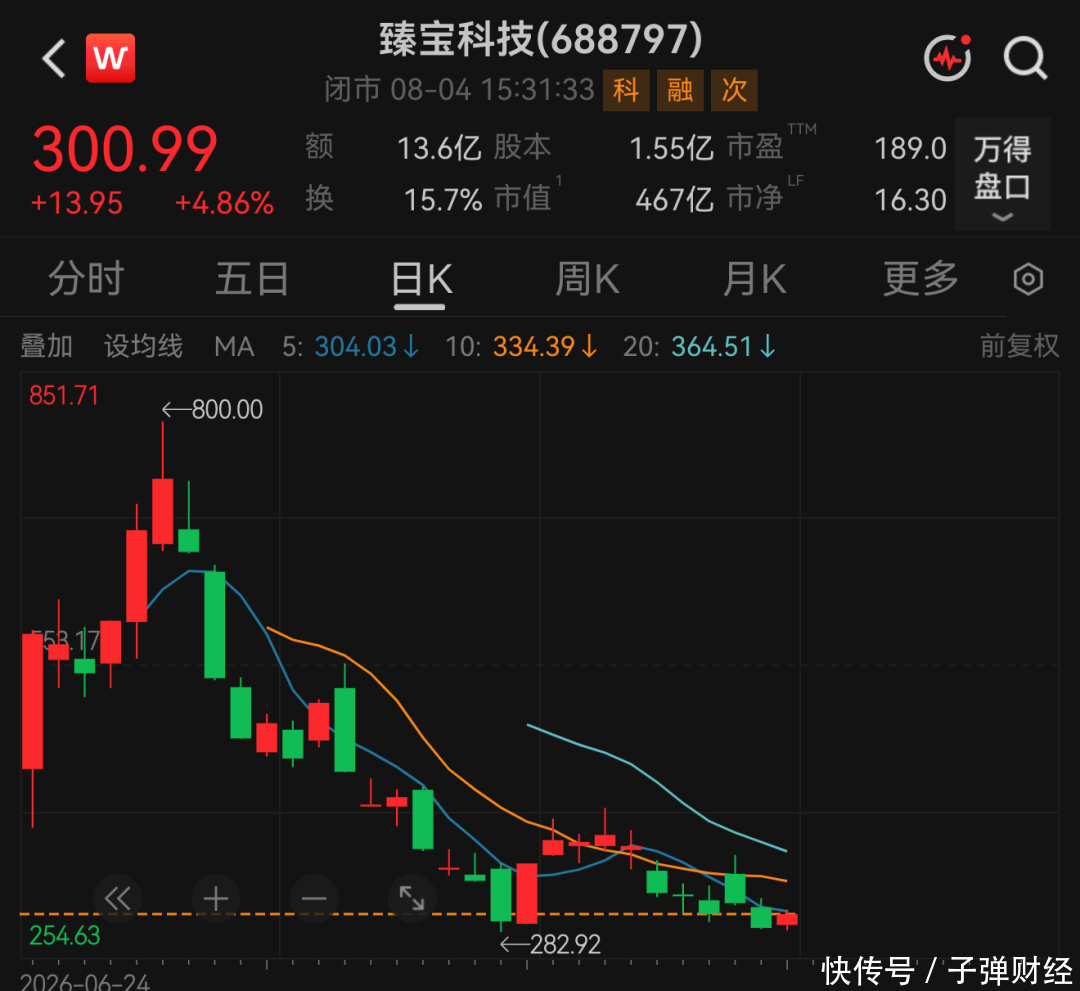Tap the 叠加 overlay button
Screen dimensions: 1080x991
tap(46, 346)
